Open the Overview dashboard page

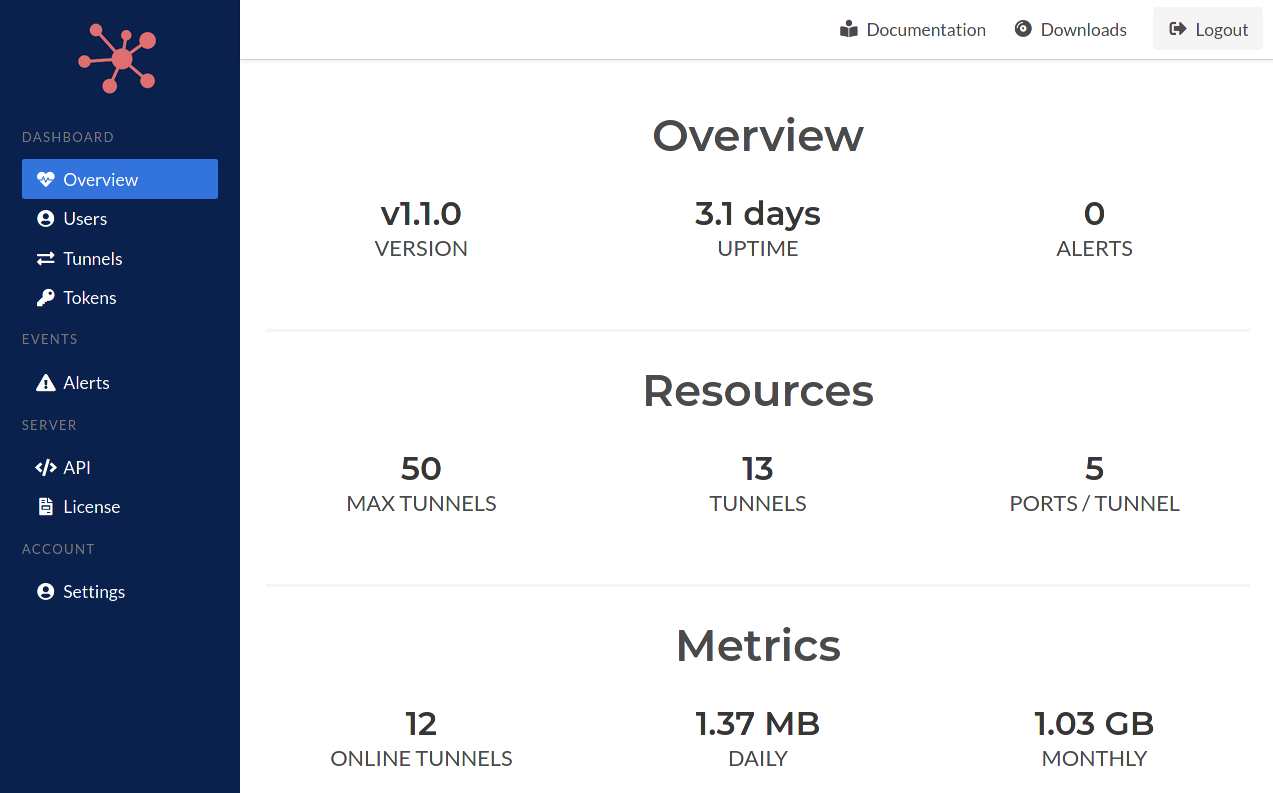click(120, 179)
